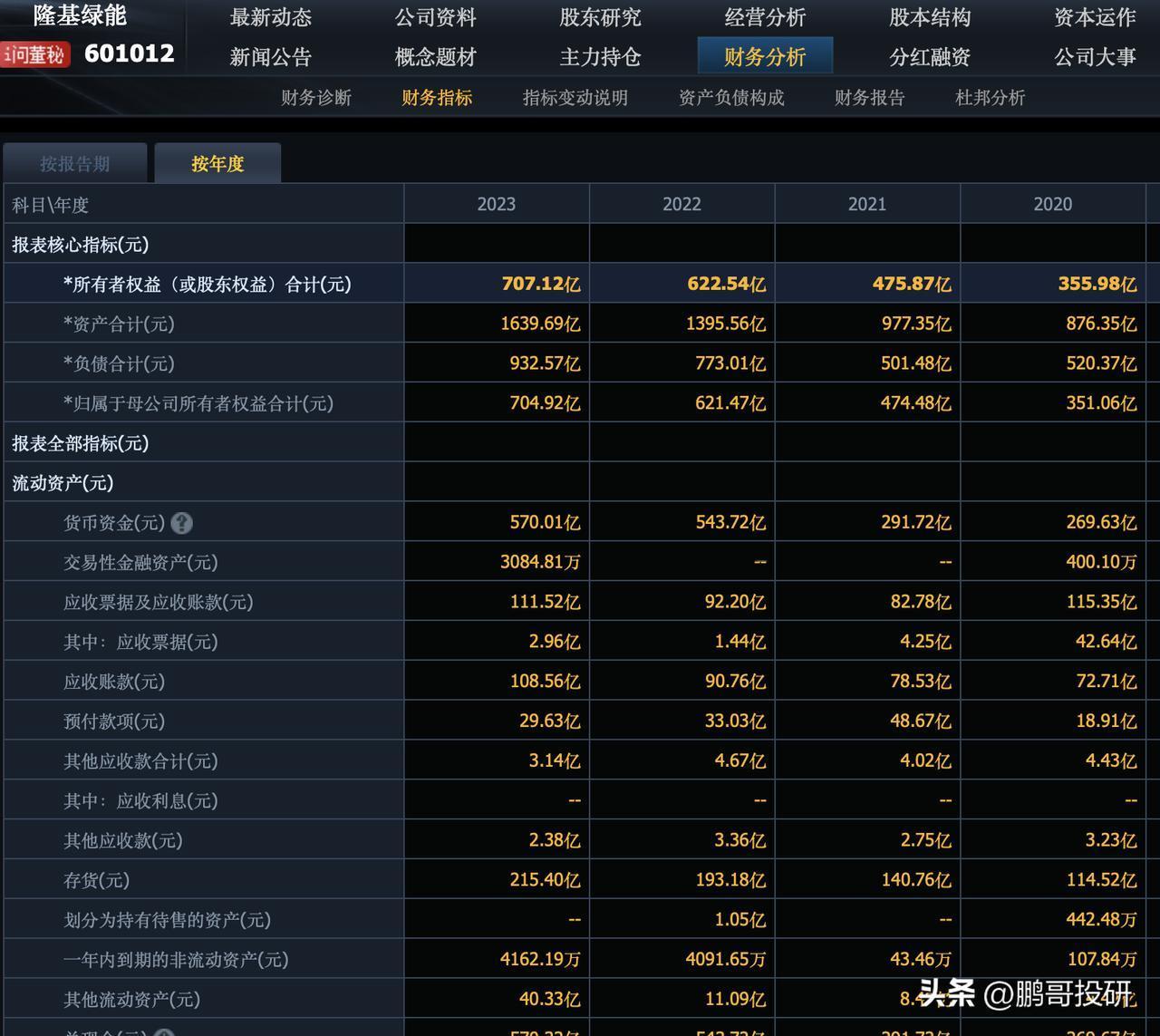This screenshot has height=1036, width=1160.
Task: Select the 按年度 tab
Action: (x=217, y=164)
